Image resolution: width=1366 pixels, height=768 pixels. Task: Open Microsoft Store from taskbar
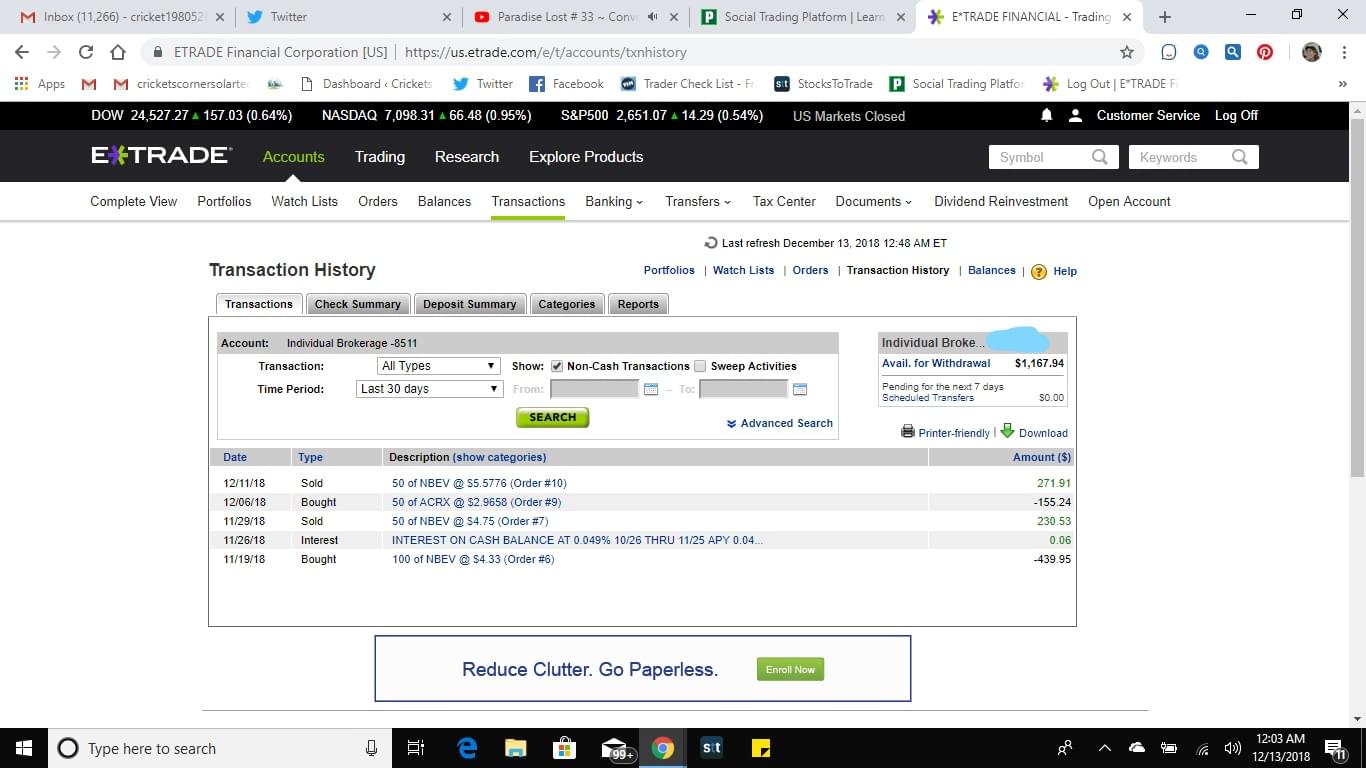point(565,748)
